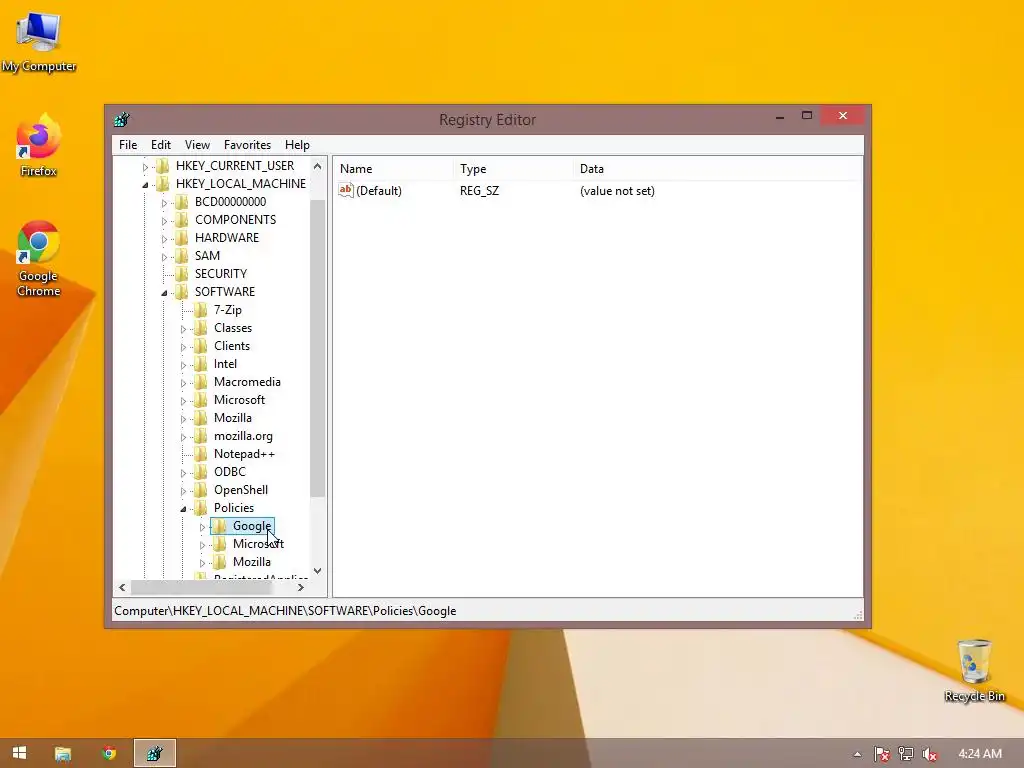Expand the Classes key
Screen dimensions: 1024x768
[183, 329]
